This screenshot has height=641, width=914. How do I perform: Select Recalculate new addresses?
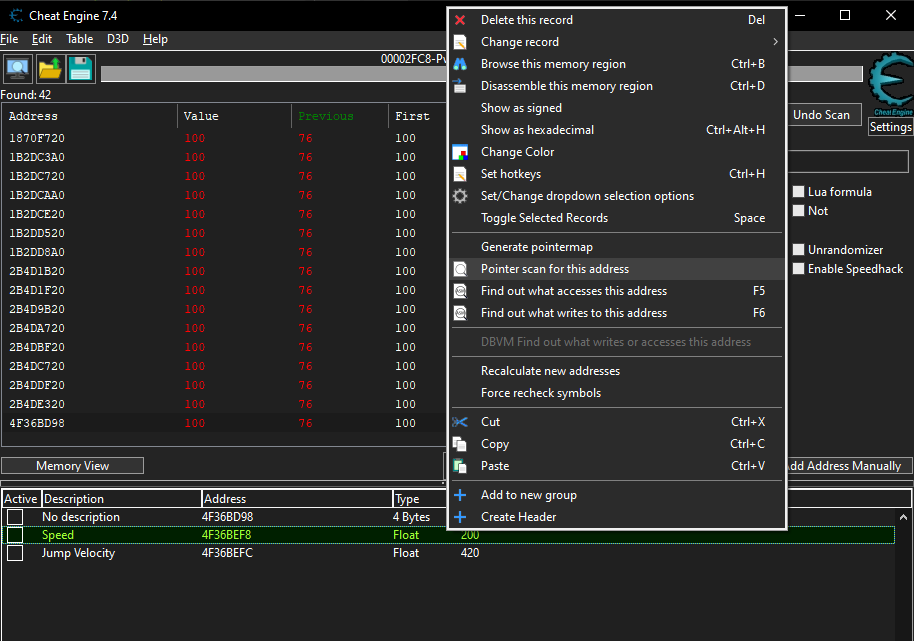(550, 371)
